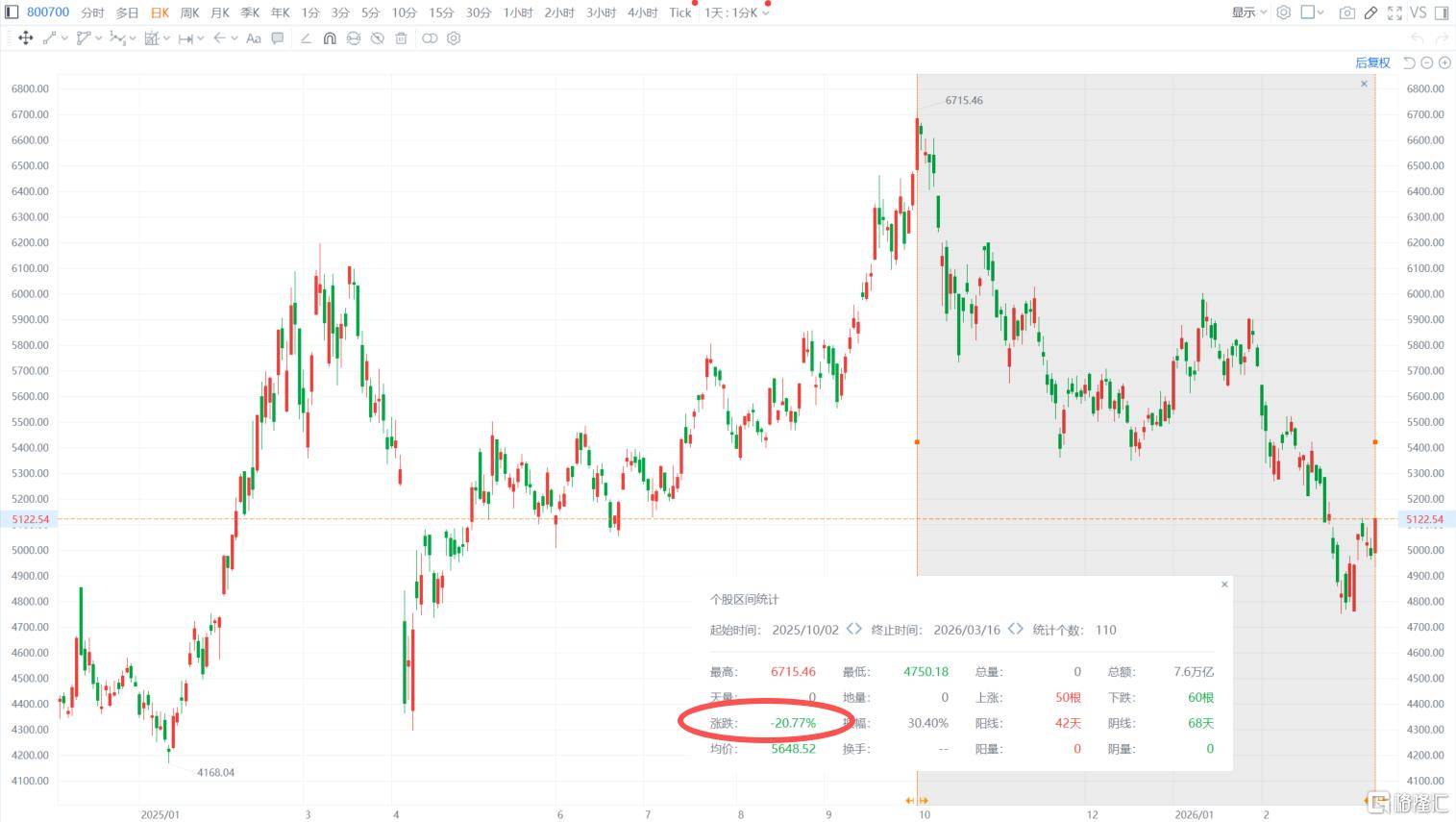Click the range start drag handle at bottom
The height and width of the screenshot is (822, 1456).
point(916,800)
